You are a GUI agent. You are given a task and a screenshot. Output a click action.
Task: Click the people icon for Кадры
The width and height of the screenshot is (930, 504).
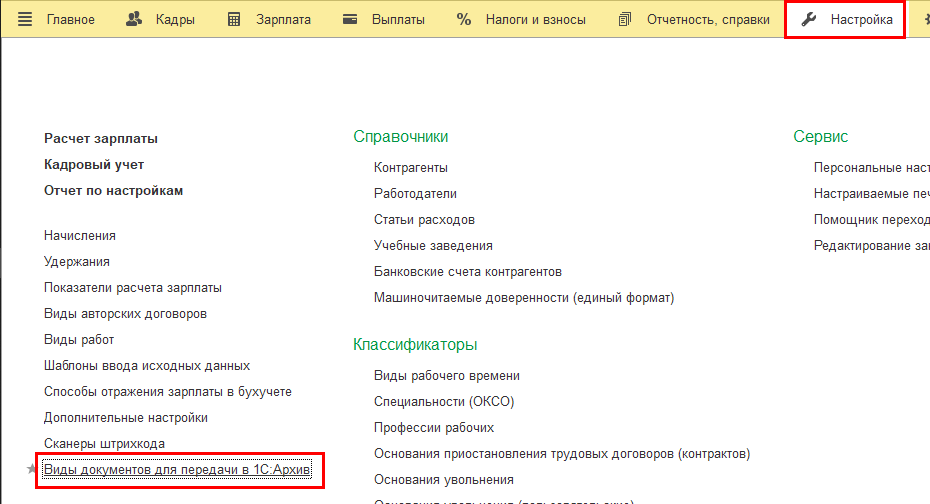point(134,19)
